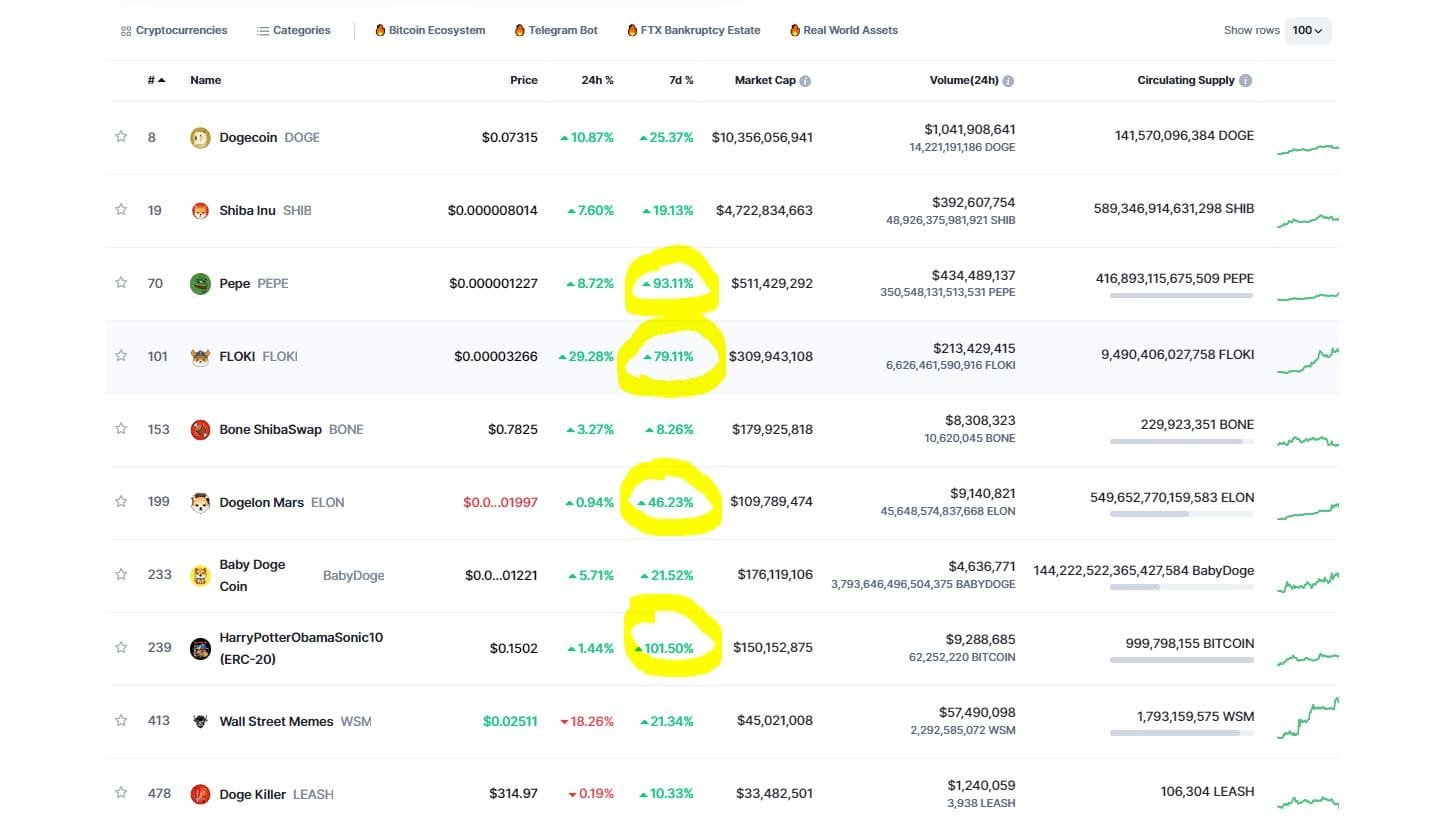Open the Show rows dropdown
1451x819 pixels.
[1307, 30]
